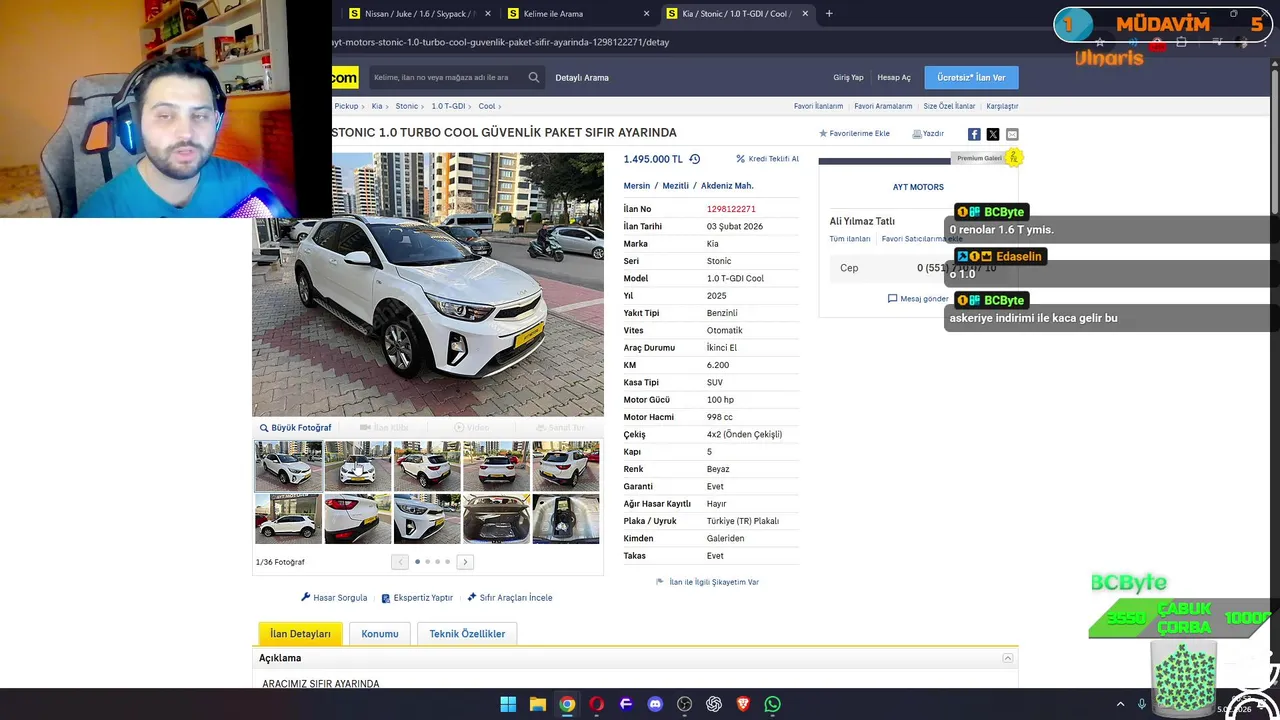This screenshot has width=1280, height=720.
Task: Open Discord from the taskbar
Action: pos(655,704)
